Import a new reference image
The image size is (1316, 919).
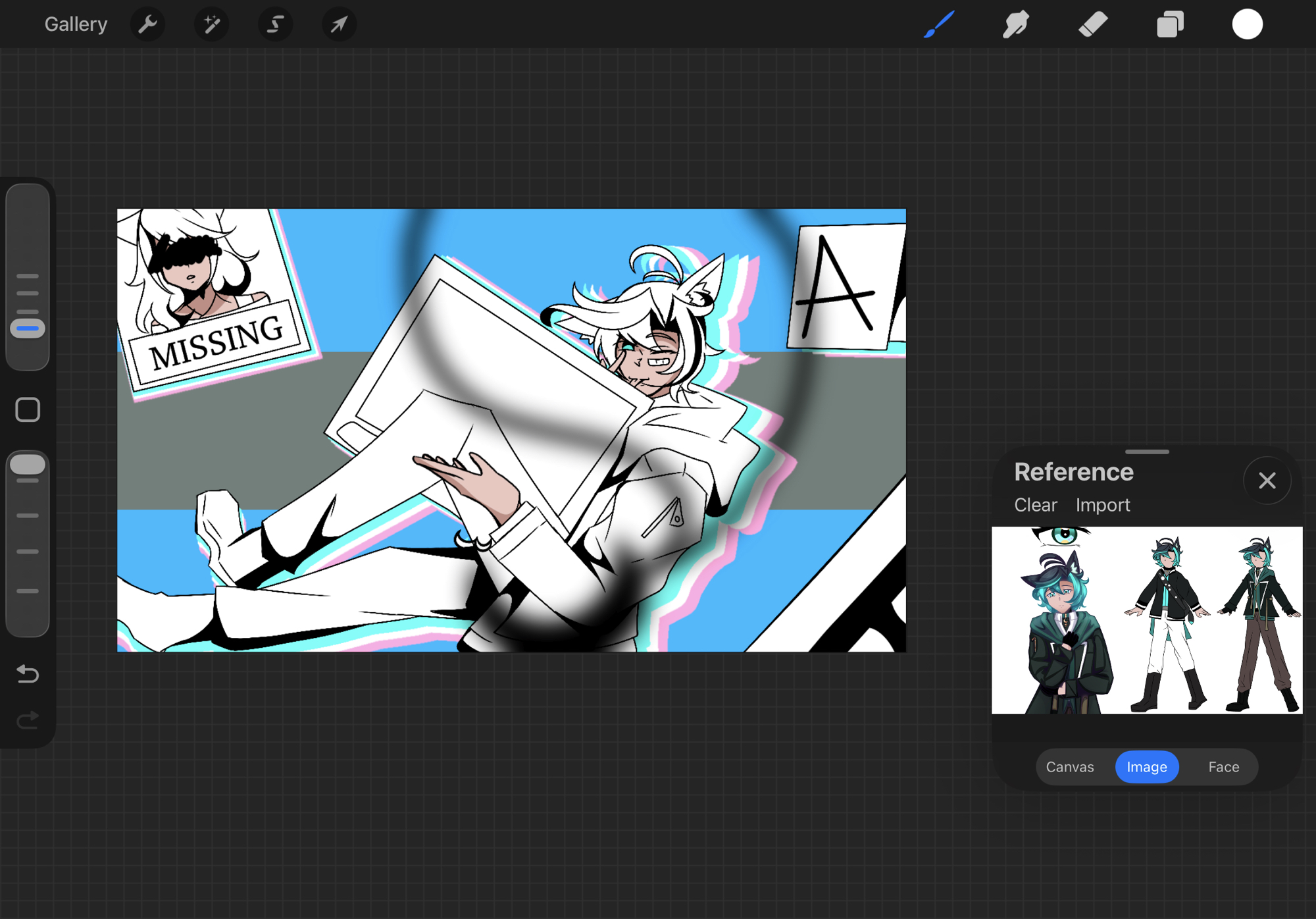pos(1103,505)
